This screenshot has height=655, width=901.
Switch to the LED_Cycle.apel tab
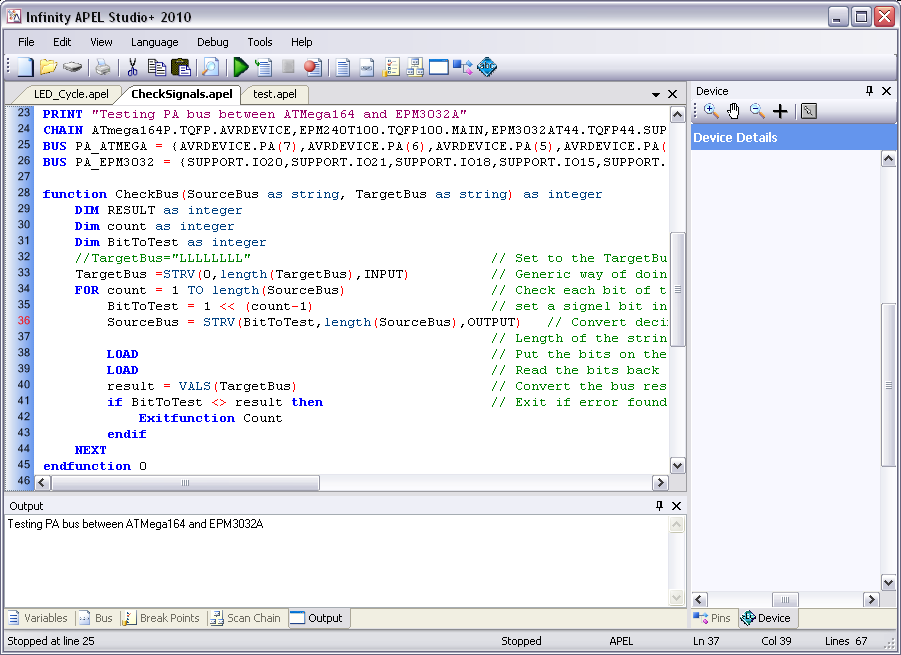70,94
